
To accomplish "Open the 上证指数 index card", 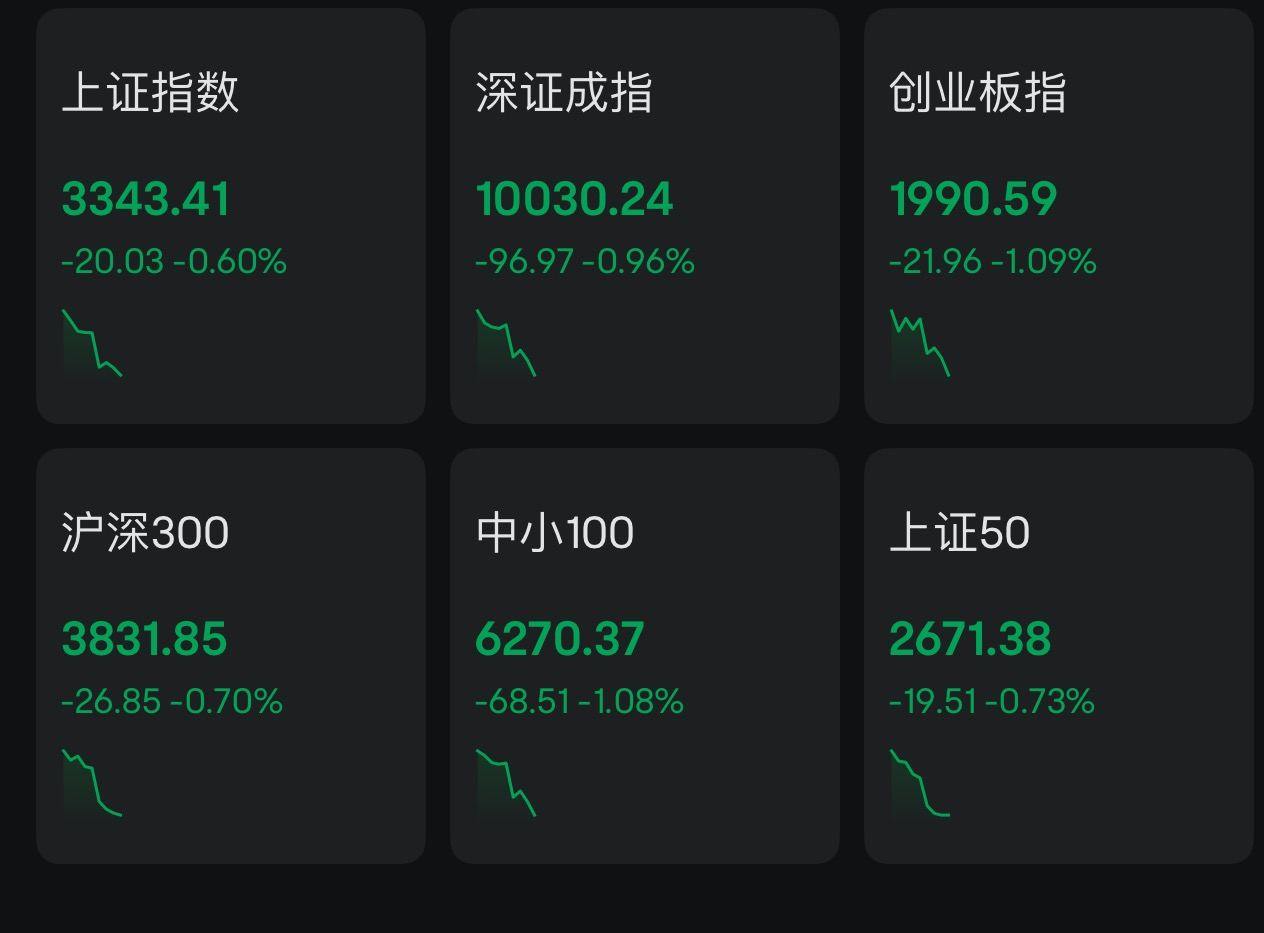I will pyautogui.click(x=231, y=216).
